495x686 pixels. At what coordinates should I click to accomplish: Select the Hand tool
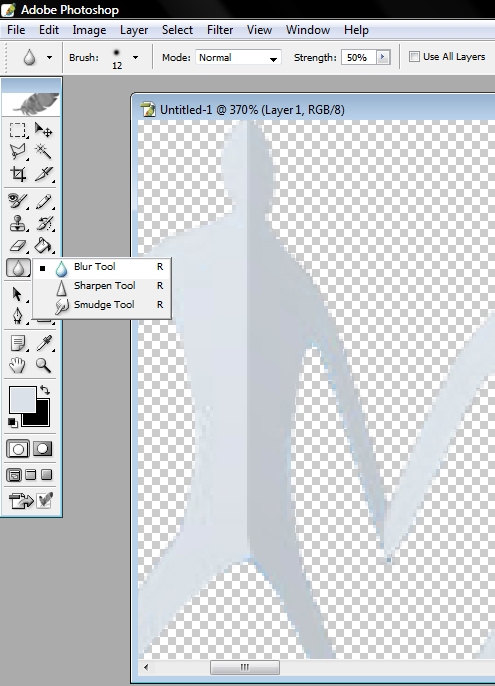click(x=18, y=365)
